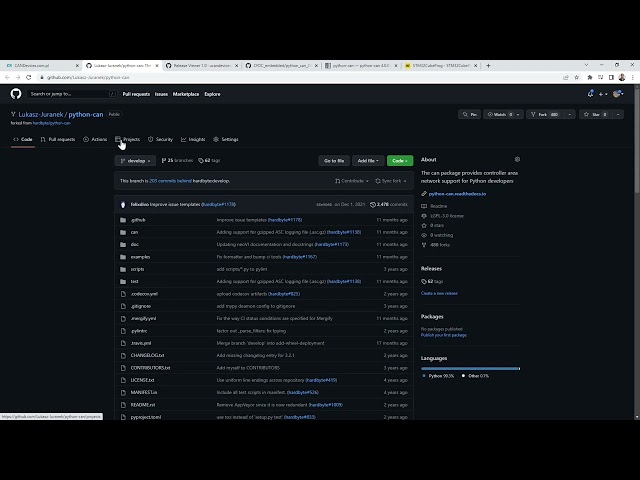This screenshot has width=640, height=480.
Task: Star the repository
Action: (596, 115)
